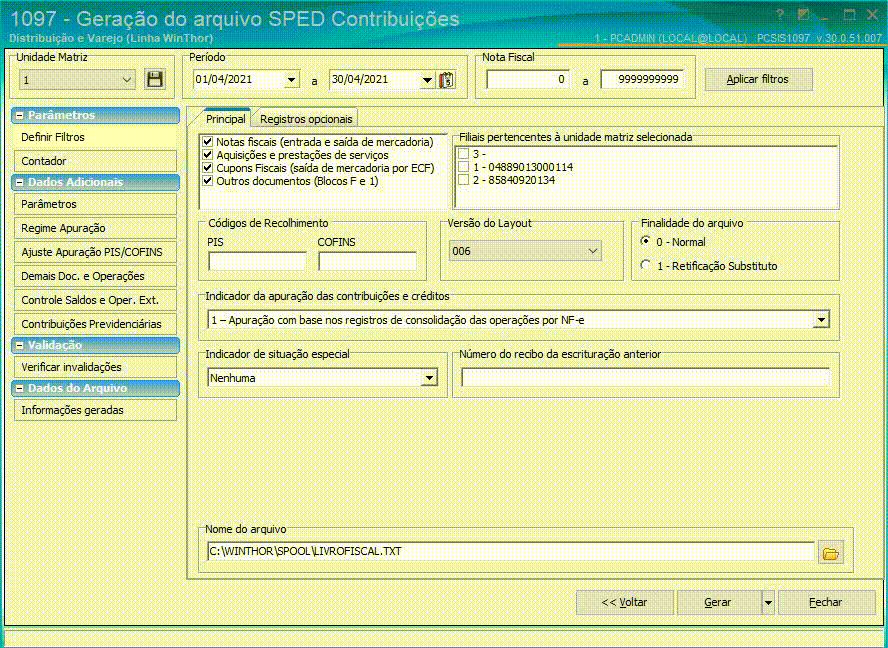Screen dimensions: 888x648
Task: Open Contribuições Previdenciárias item
Action: [x=95, y=324]
